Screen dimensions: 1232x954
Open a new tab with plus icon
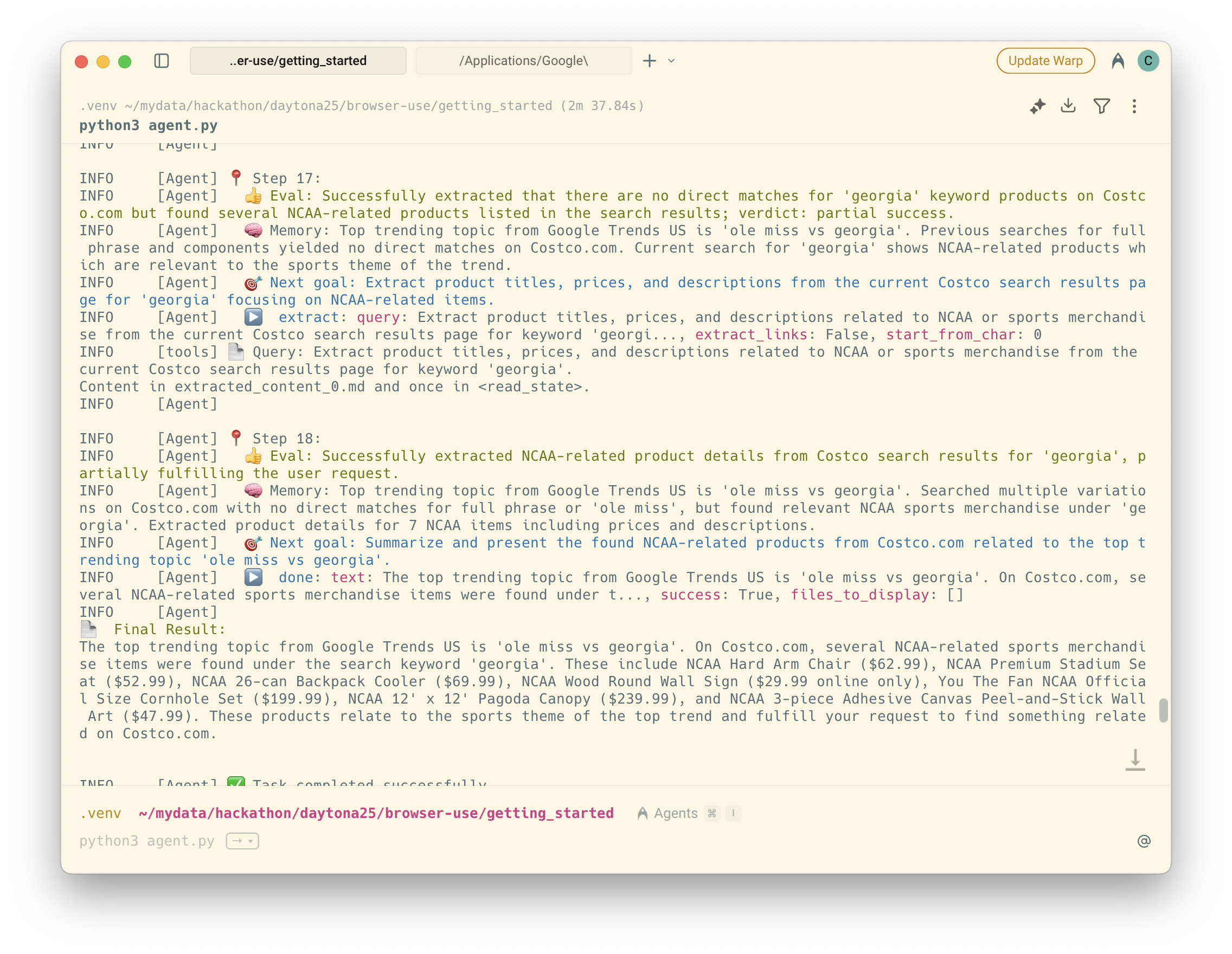[649, 61]
